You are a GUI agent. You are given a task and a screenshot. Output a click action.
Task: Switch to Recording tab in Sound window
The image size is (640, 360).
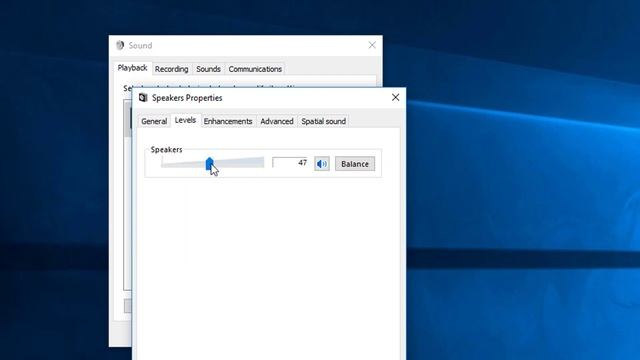(171, 69)
